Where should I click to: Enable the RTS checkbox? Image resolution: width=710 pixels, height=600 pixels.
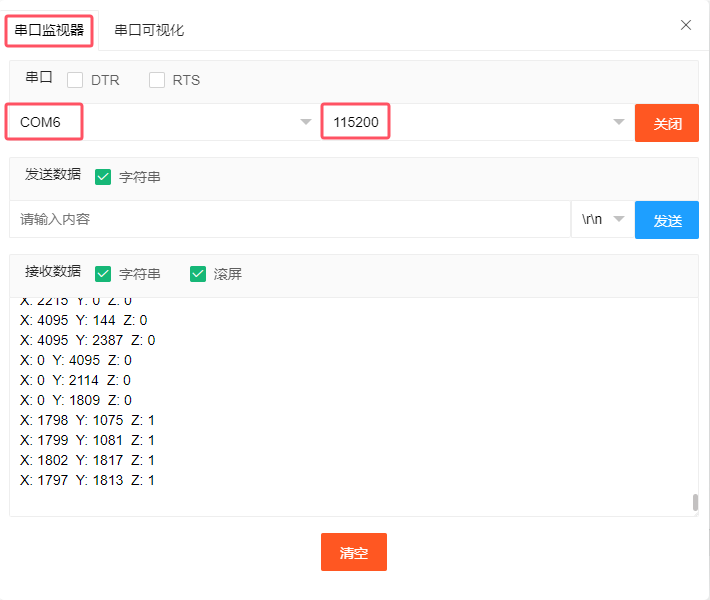(x=157, y=80)
